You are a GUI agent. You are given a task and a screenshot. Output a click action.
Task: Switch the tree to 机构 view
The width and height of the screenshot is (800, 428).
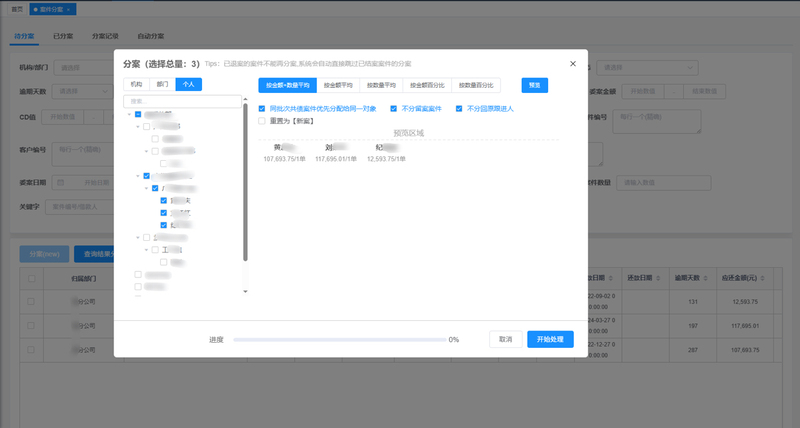(x=136, y=86)
